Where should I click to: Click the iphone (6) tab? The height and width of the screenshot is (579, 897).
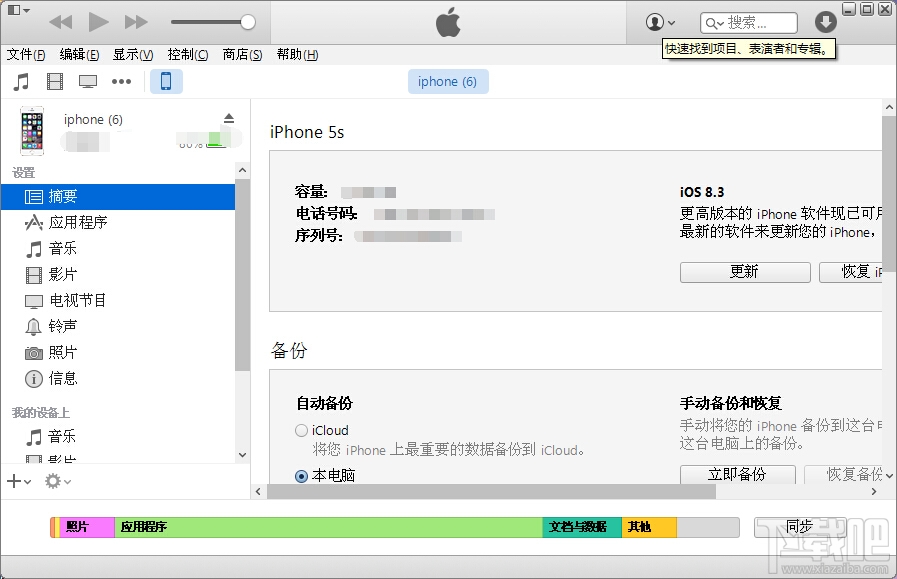tap(448, 81)
